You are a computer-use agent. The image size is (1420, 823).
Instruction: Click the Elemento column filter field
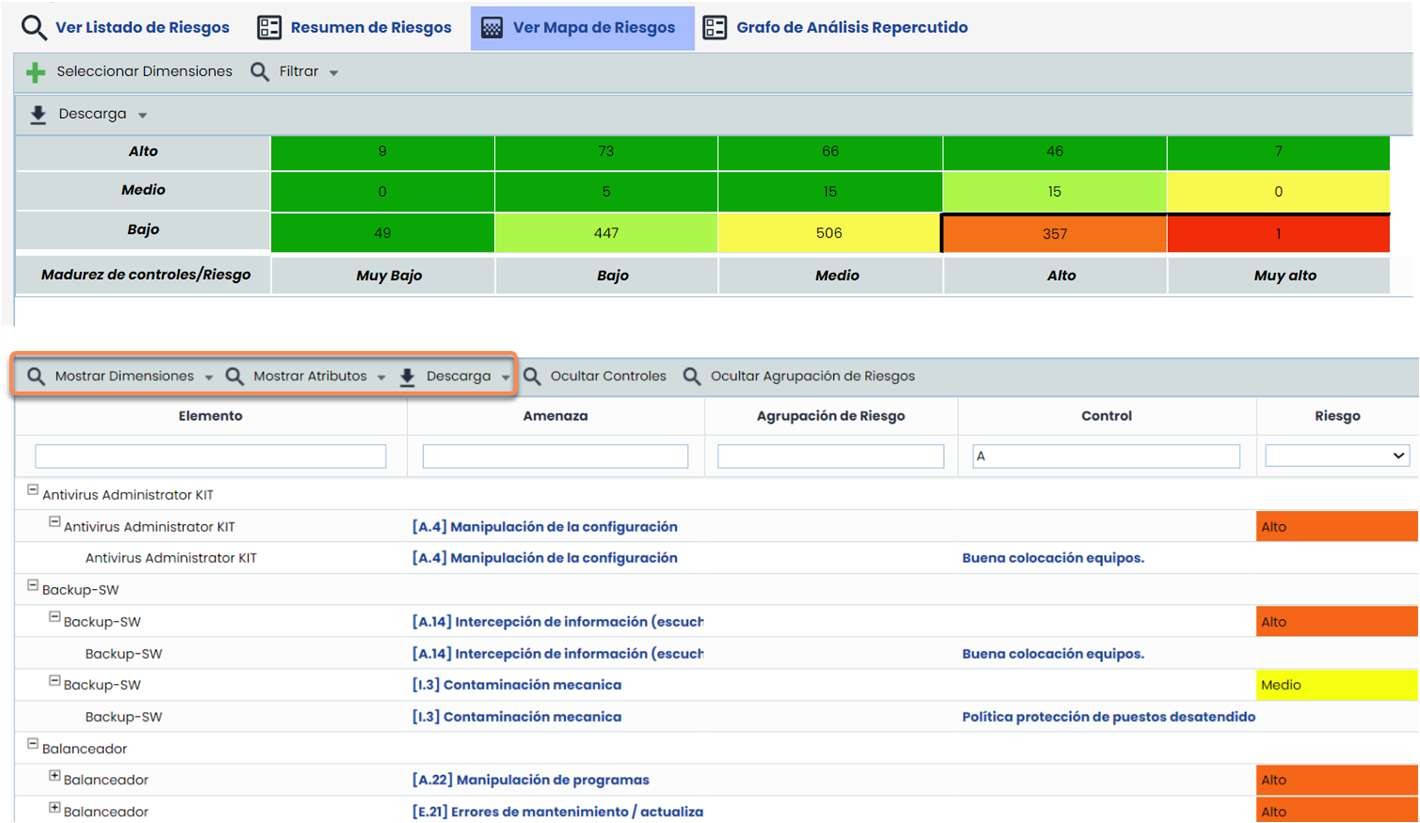coord(210,456)
